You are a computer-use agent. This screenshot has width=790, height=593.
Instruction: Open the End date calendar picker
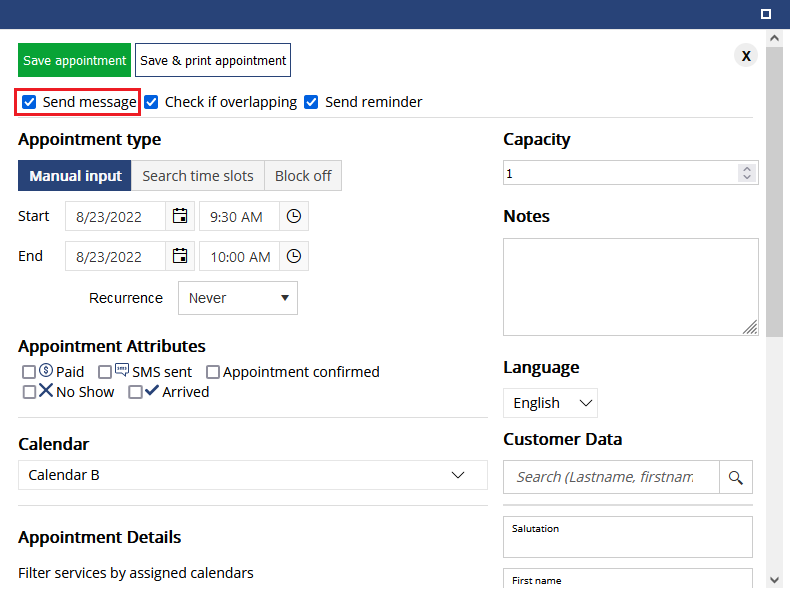point(180,256)
